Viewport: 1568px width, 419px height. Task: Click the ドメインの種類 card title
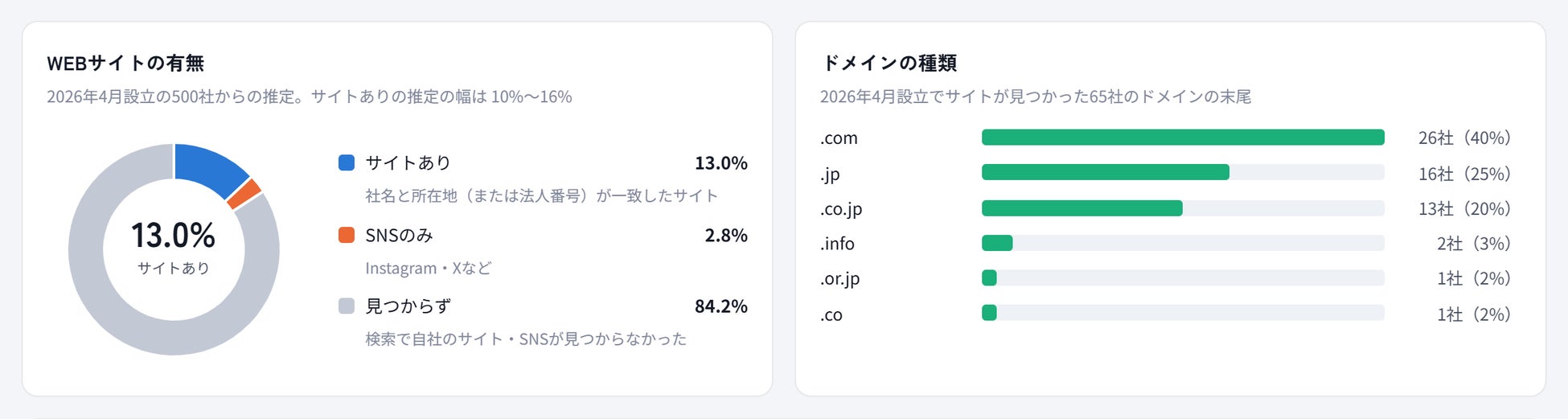889,63
